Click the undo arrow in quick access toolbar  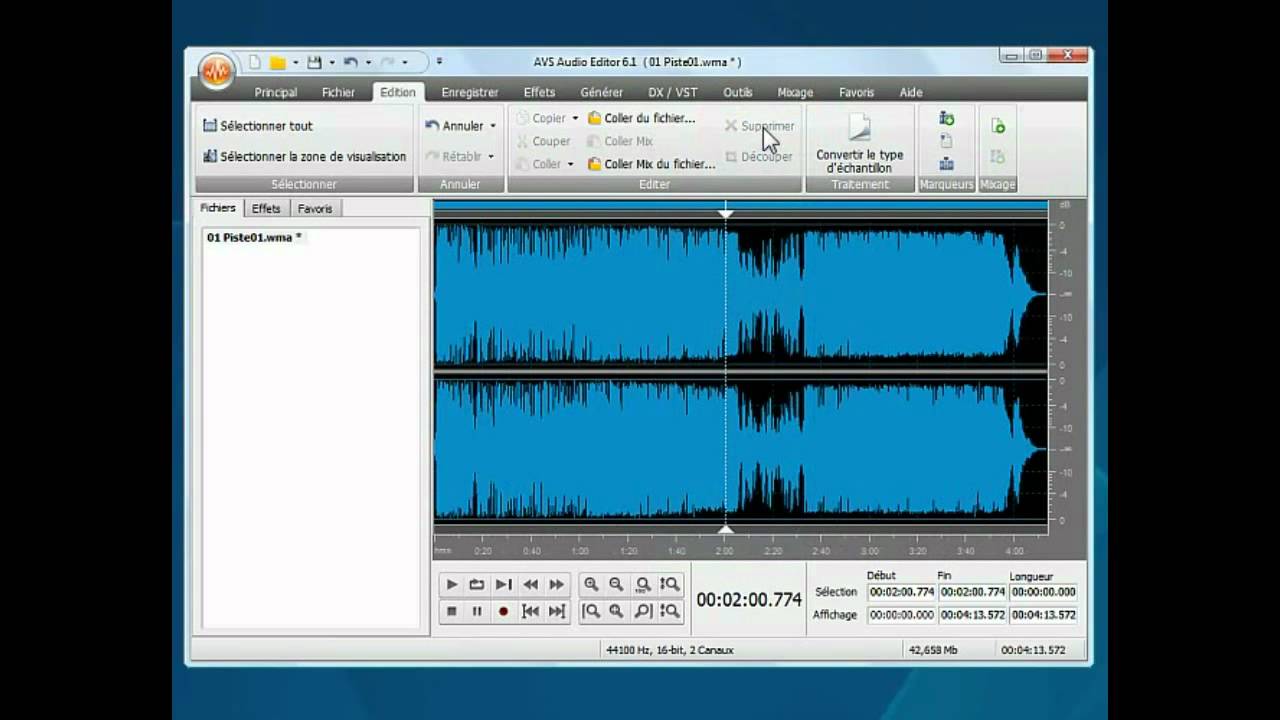(350, 62)
